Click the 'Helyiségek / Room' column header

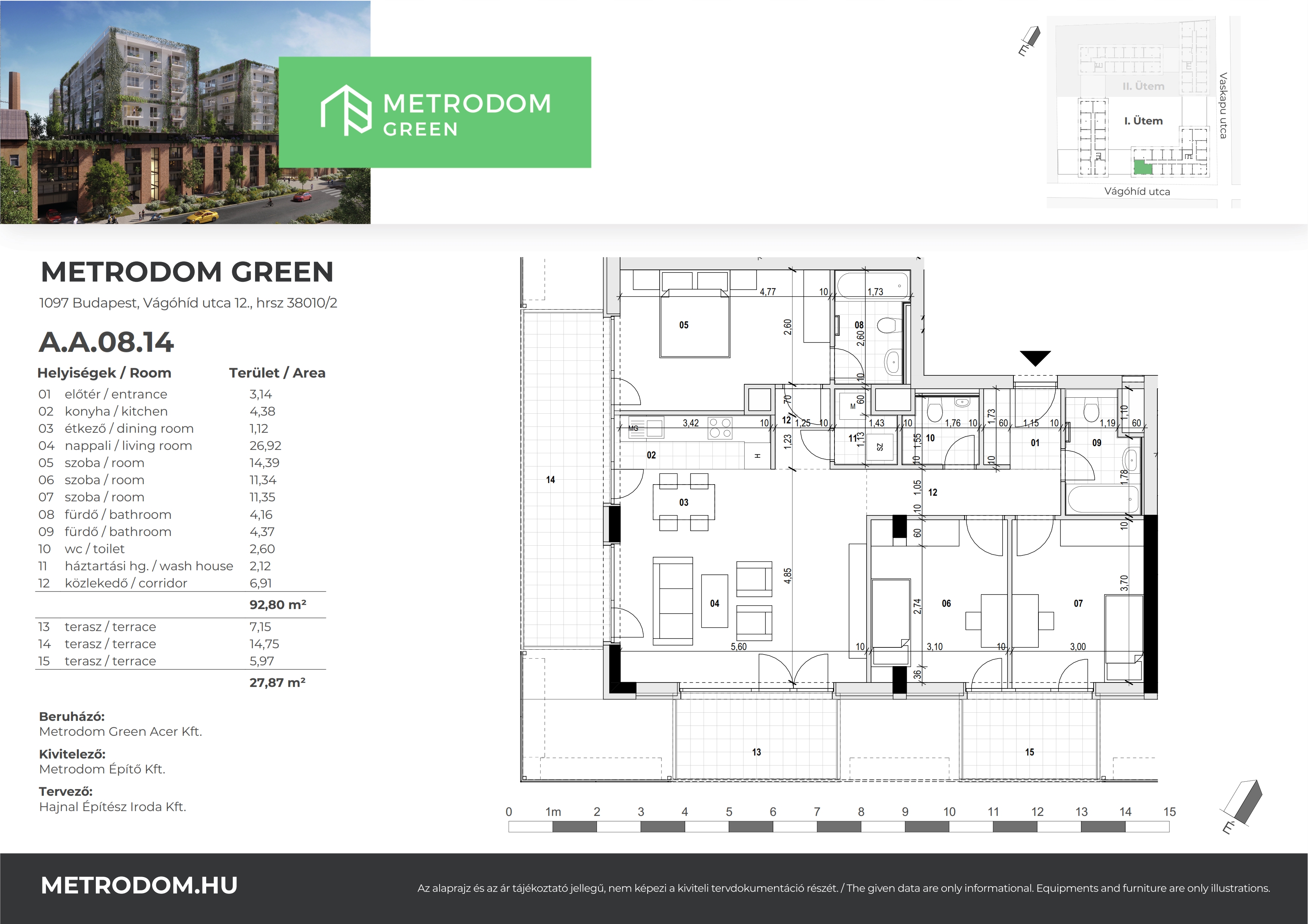point(104,373)
